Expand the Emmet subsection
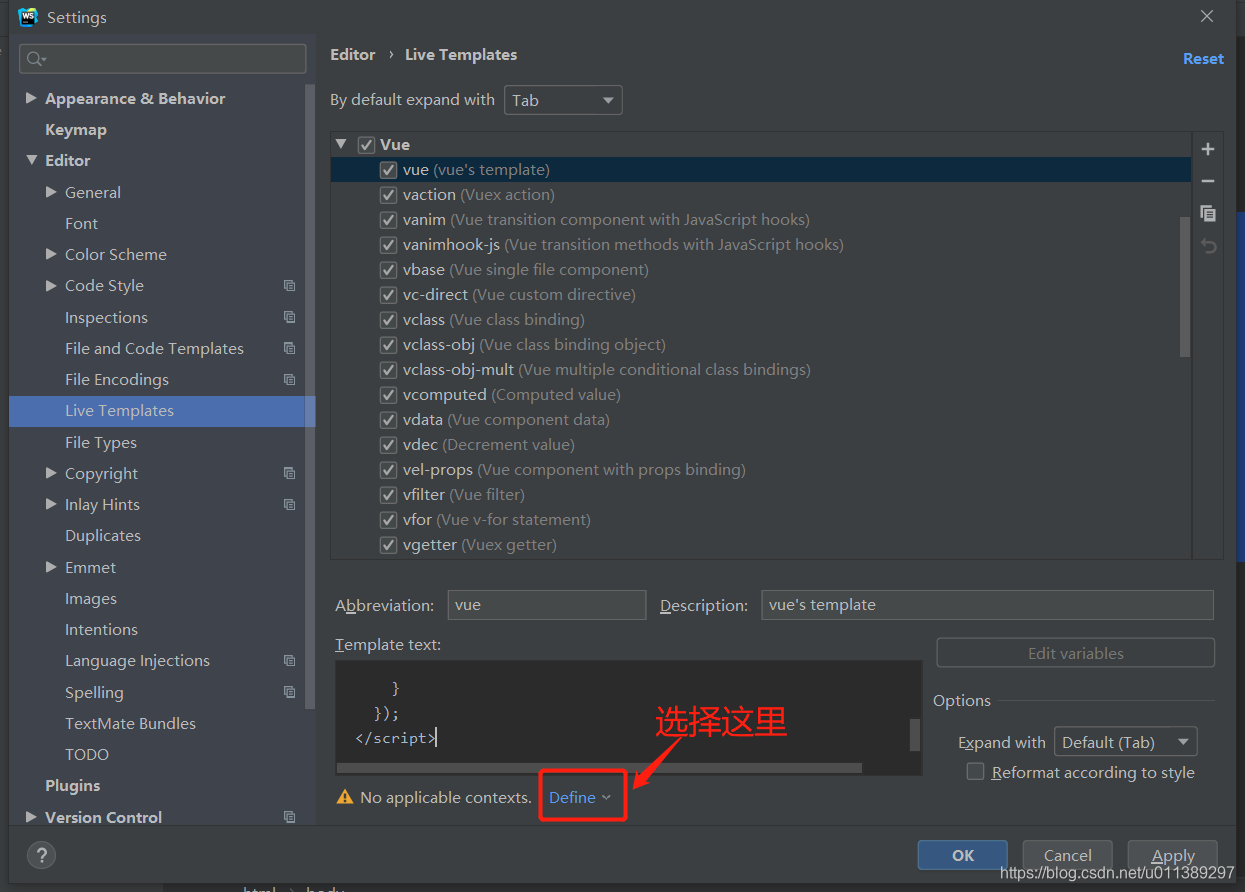The height and width of the screenshot is (892, 1245). pyautogui.click(x=51, y=567)
